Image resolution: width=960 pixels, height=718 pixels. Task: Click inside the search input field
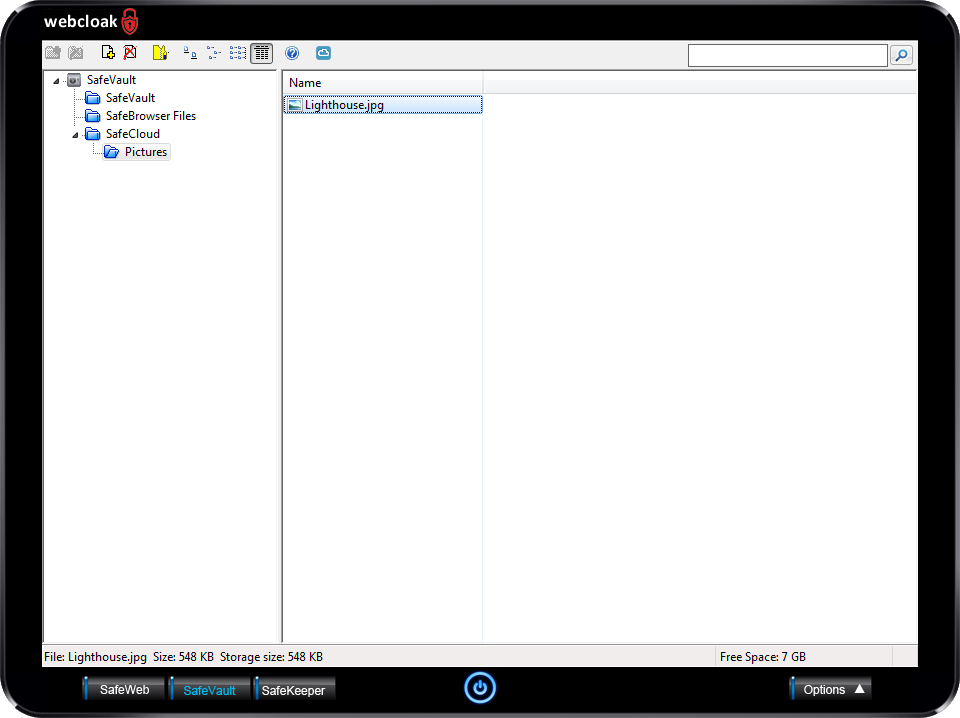tap(787, 56)
